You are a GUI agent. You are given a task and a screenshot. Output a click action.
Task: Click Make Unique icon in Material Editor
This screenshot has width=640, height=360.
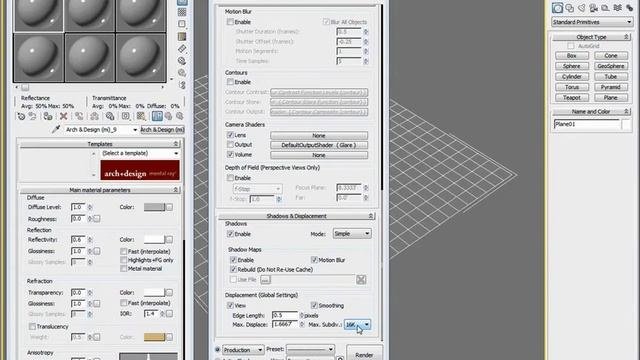[94, 116]
